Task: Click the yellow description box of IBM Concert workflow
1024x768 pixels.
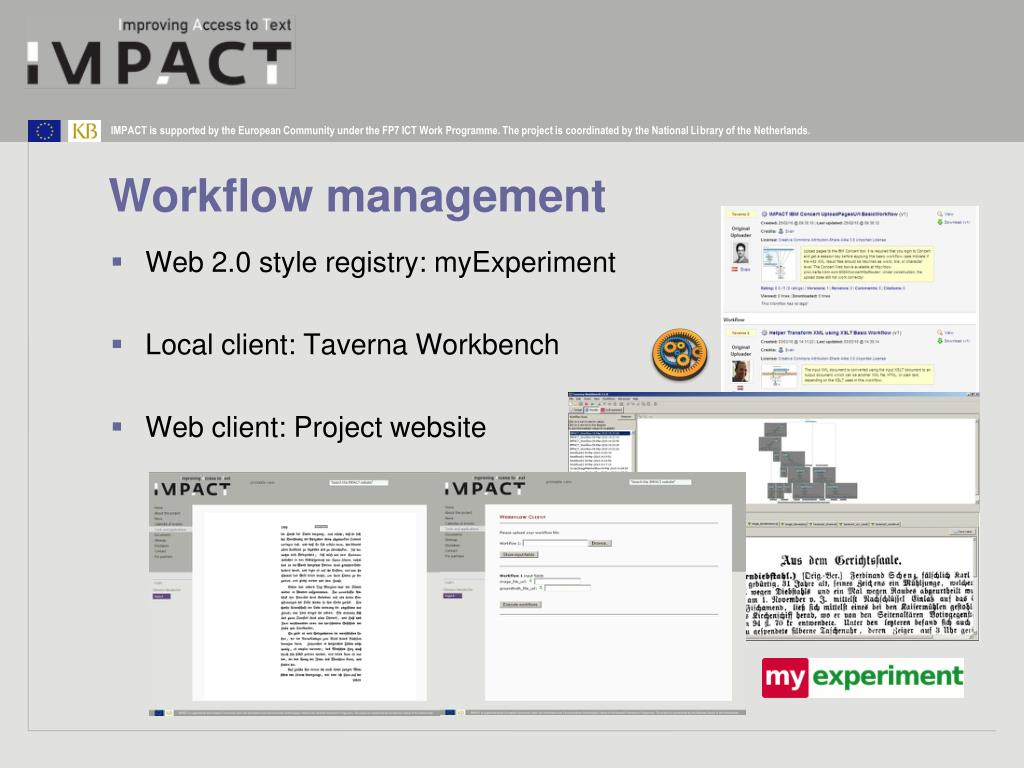Action: [867, 263]
